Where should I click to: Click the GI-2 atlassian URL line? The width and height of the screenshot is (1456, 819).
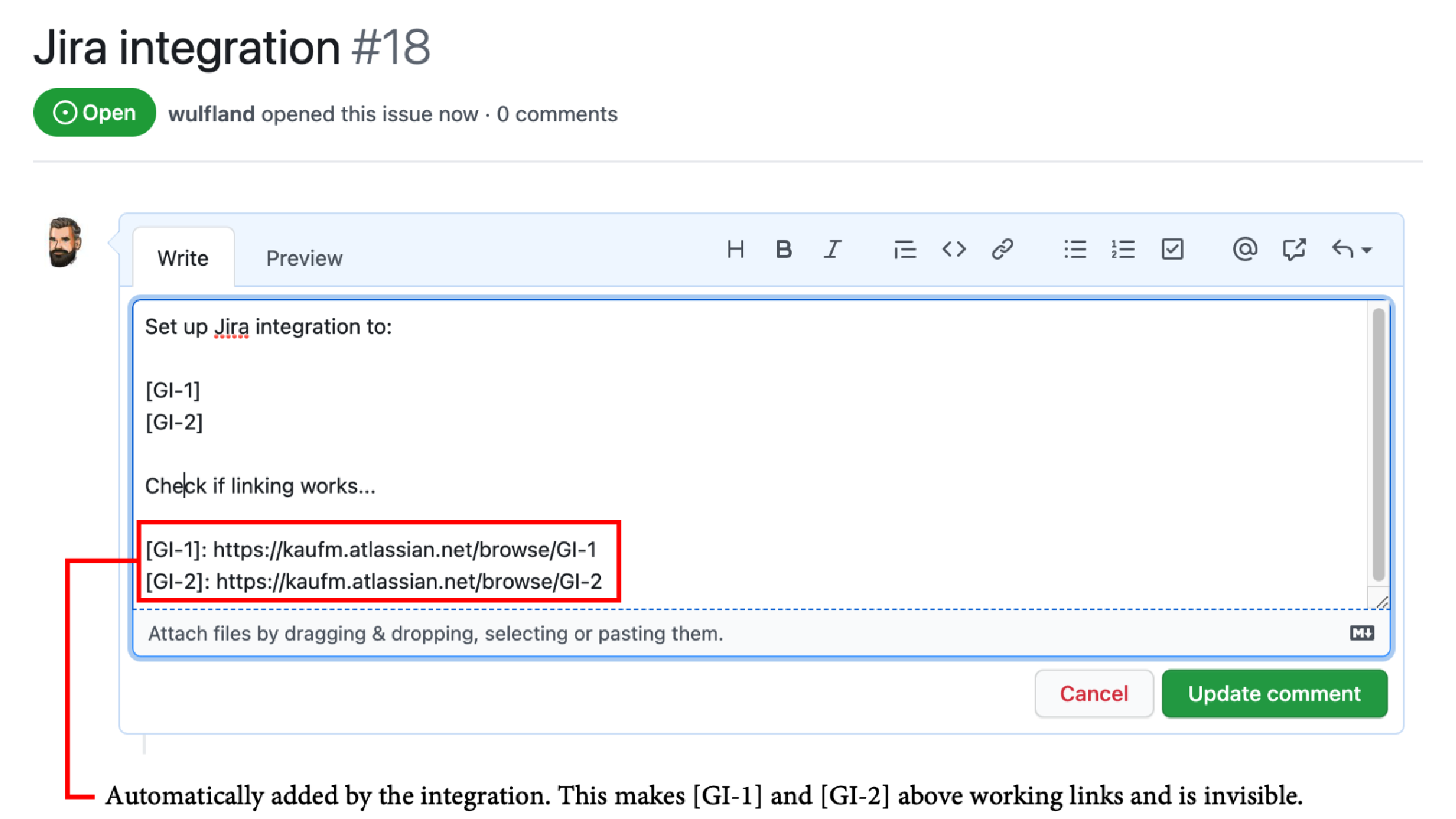pyautogui.click(x=374, y=582)
